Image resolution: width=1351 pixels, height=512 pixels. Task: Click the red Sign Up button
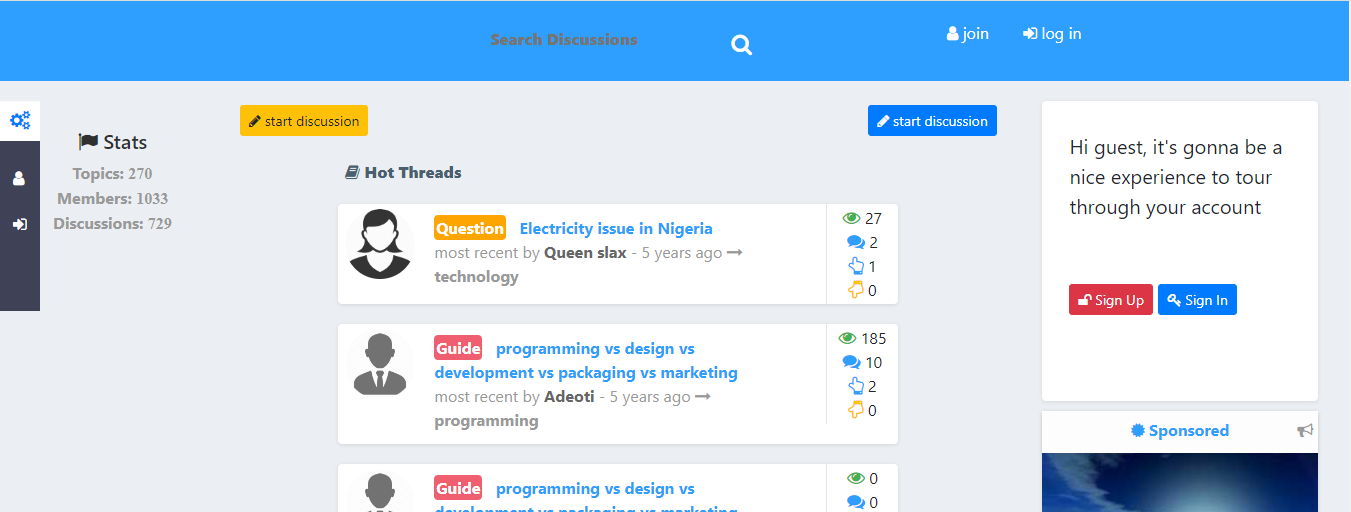click(1111, 300)
